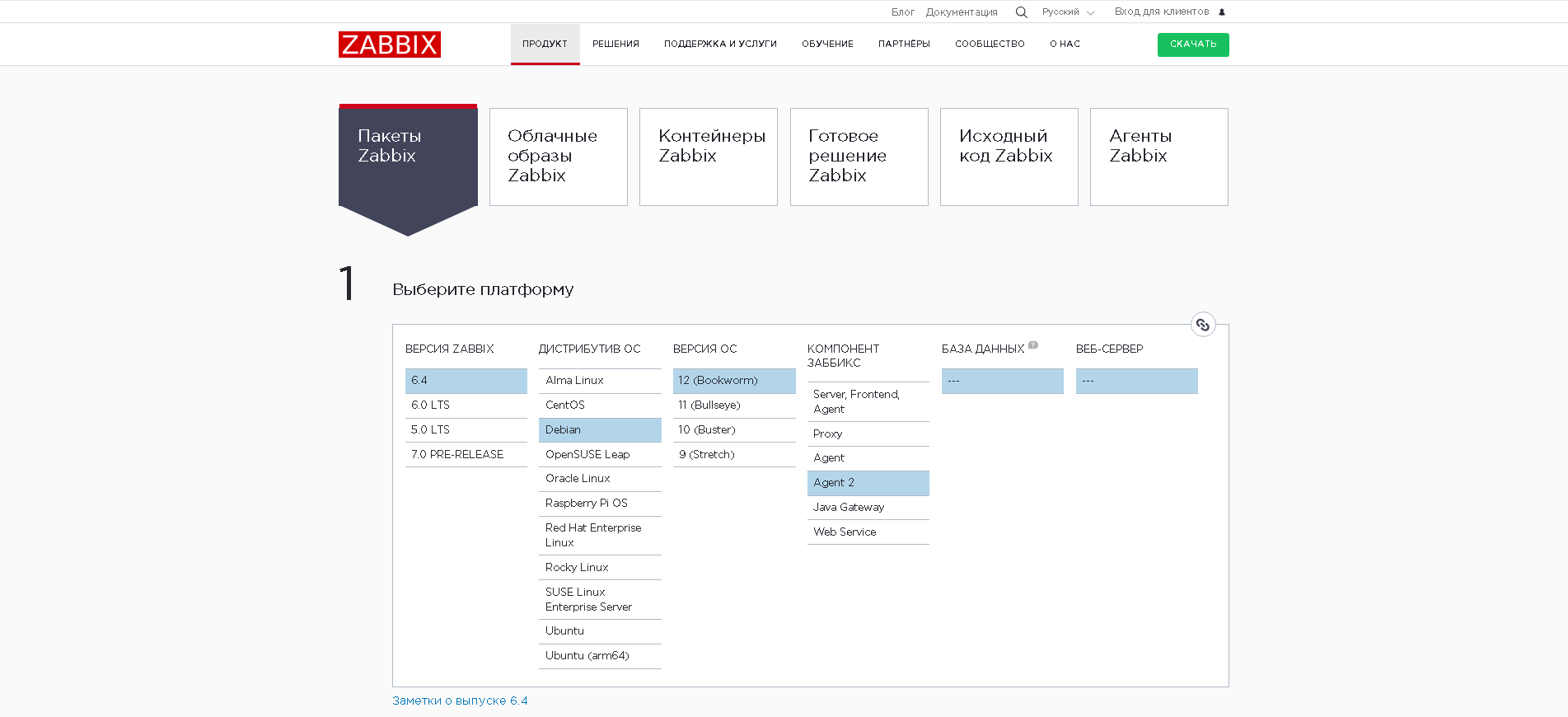Open the Блог link

[903, 12]
